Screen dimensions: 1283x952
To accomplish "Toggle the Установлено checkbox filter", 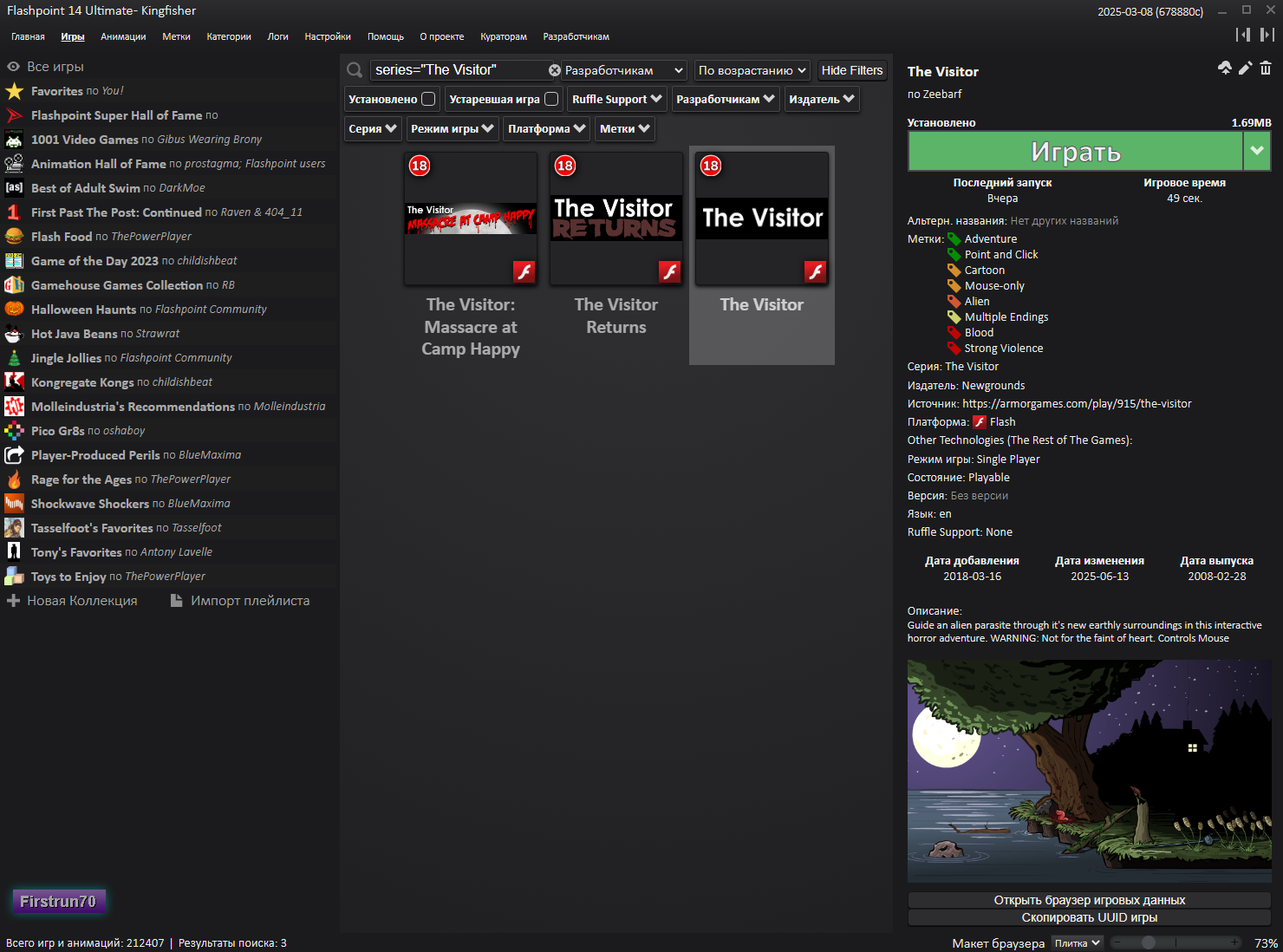I will point(428,99).
